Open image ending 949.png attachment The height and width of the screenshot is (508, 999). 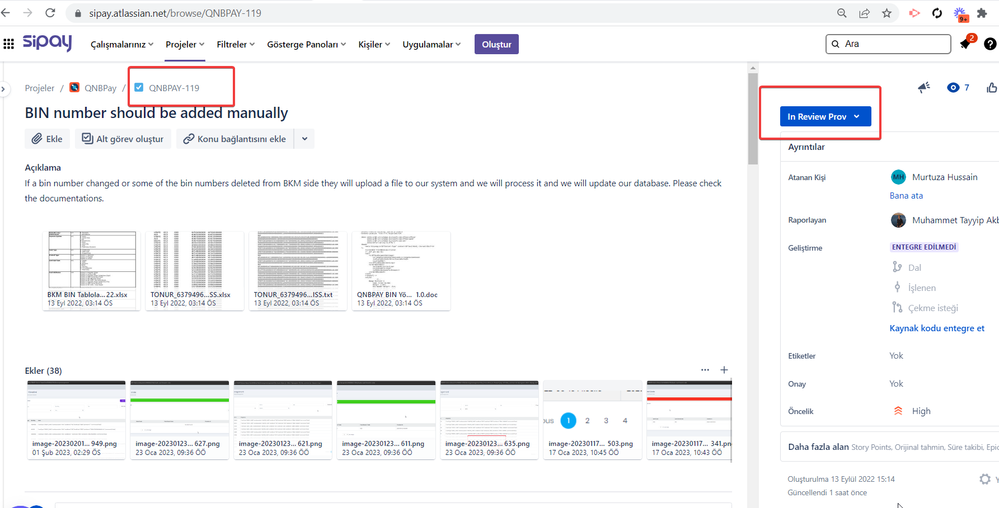coord(76,419)
